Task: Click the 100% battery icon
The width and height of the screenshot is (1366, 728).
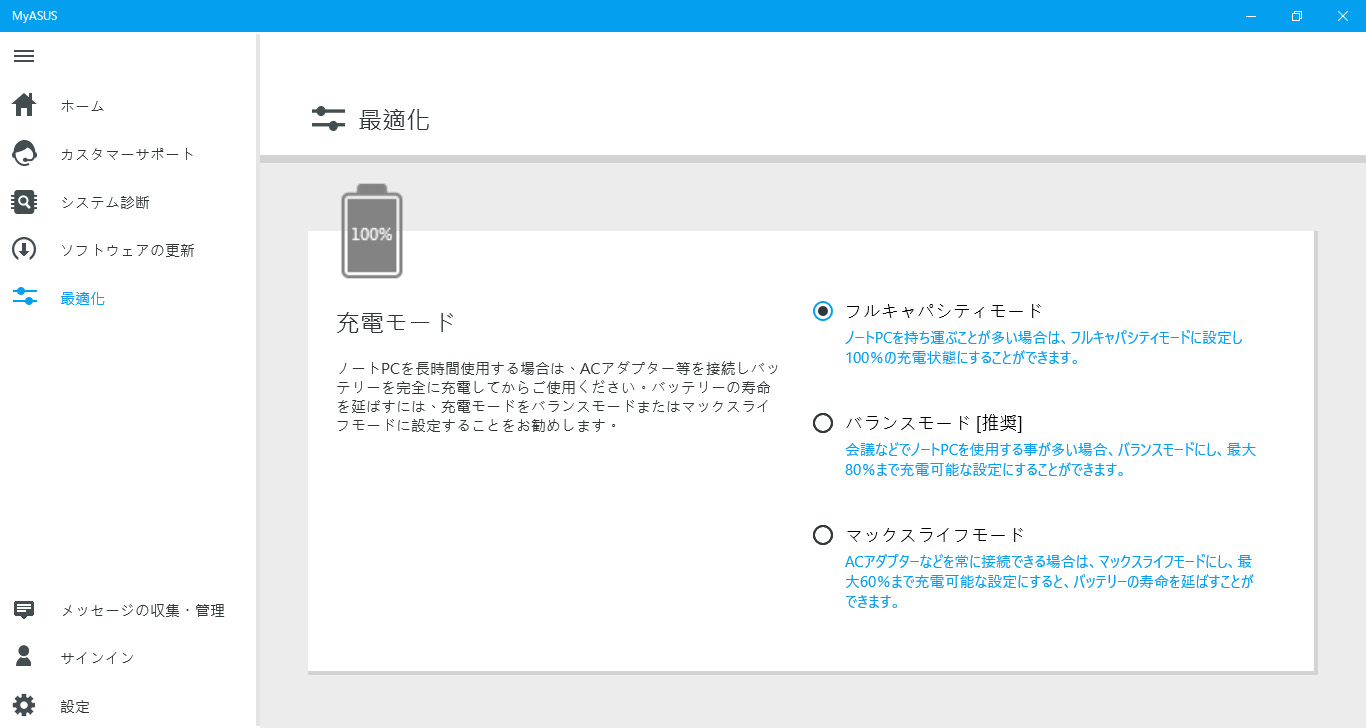Action: tap(371, 230)
